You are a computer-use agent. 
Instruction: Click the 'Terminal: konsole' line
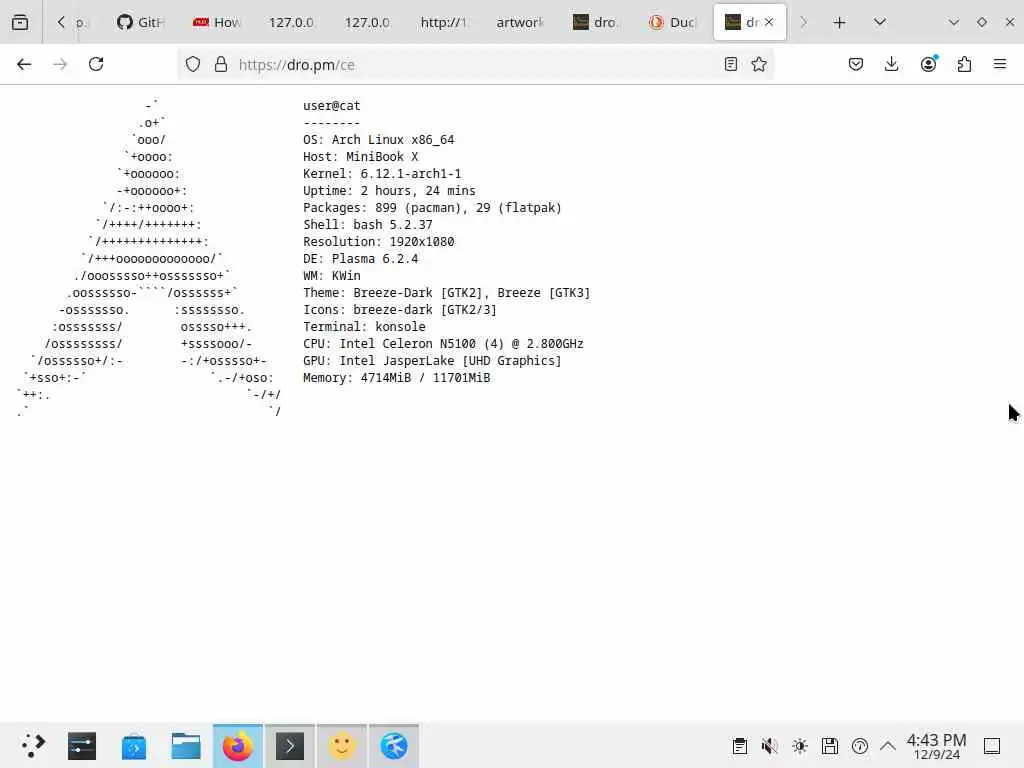coord(364,327)
